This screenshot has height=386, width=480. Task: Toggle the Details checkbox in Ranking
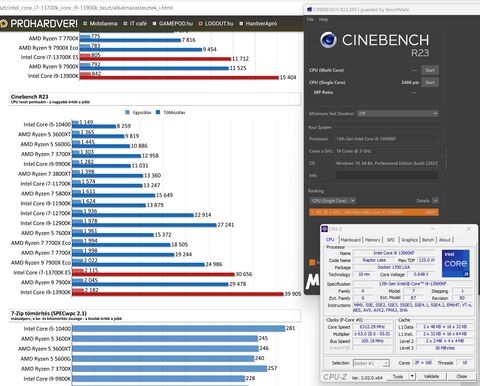pyautogui.click(x=435, y=201)
